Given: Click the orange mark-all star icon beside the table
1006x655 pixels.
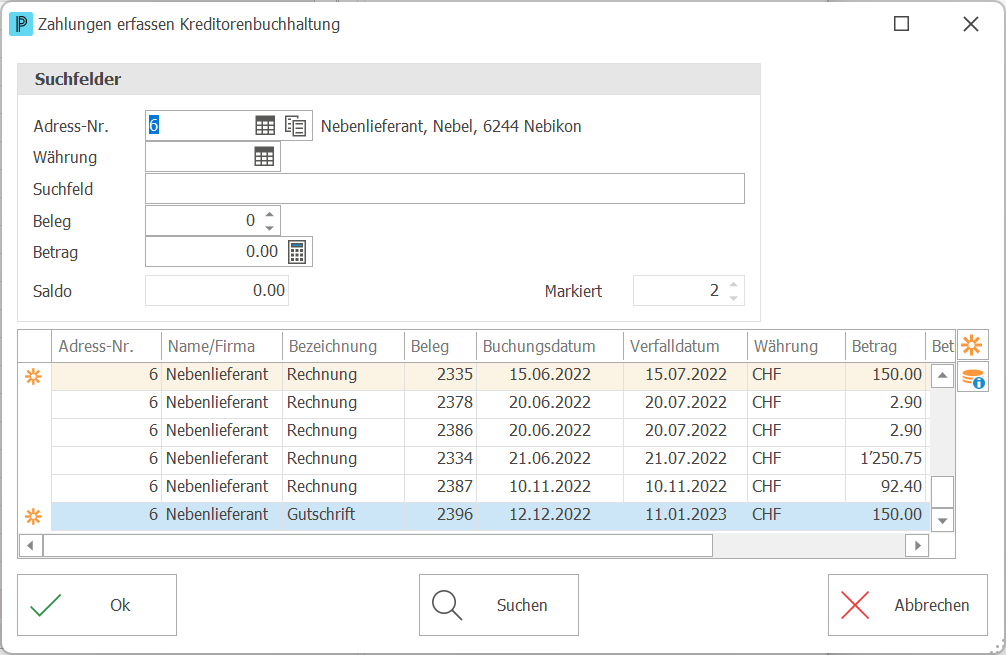Looking at the screenshot, I should (x=972, y=345).
